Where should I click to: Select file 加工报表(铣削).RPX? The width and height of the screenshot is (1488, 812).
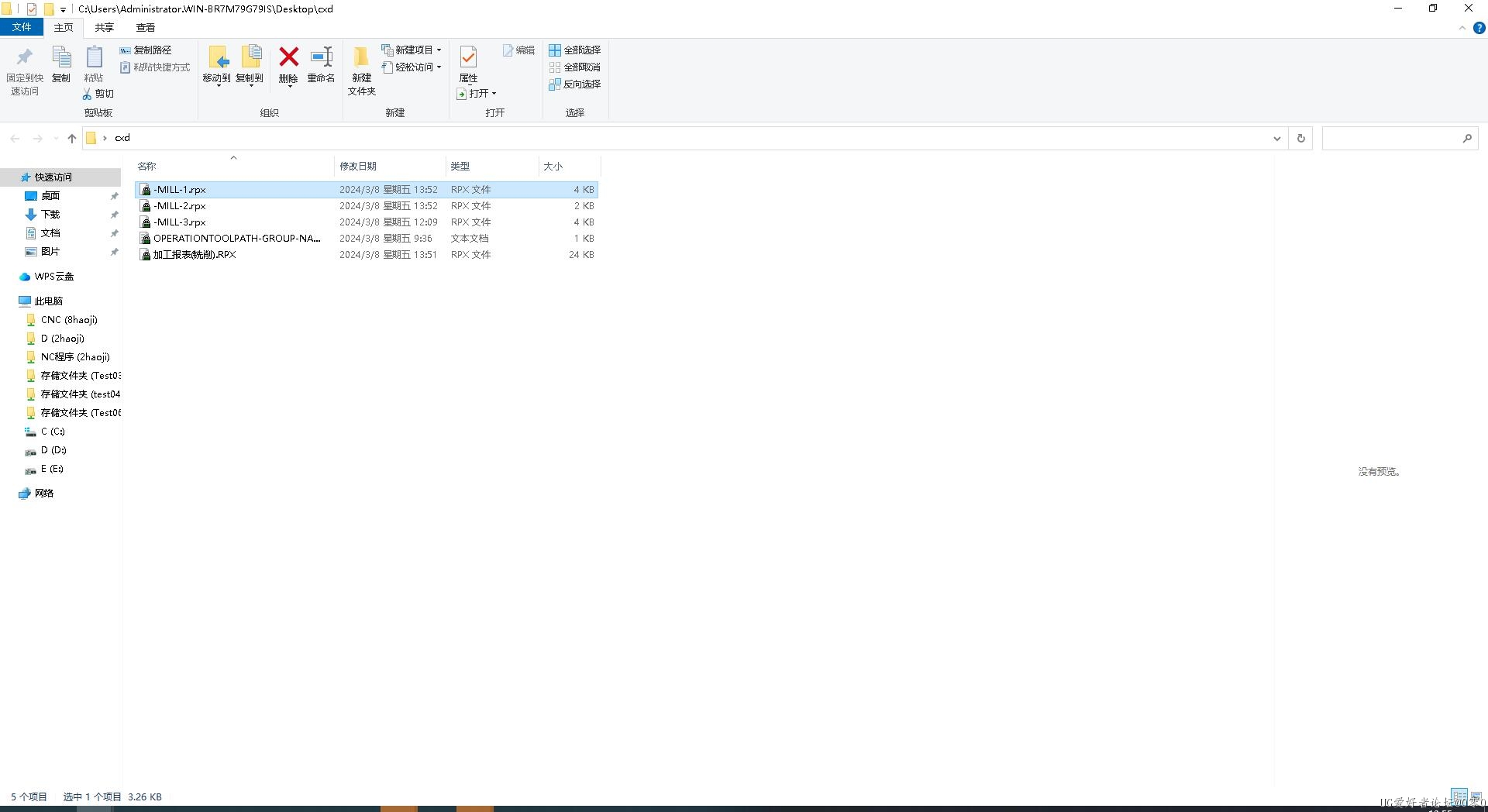[367, 255]
